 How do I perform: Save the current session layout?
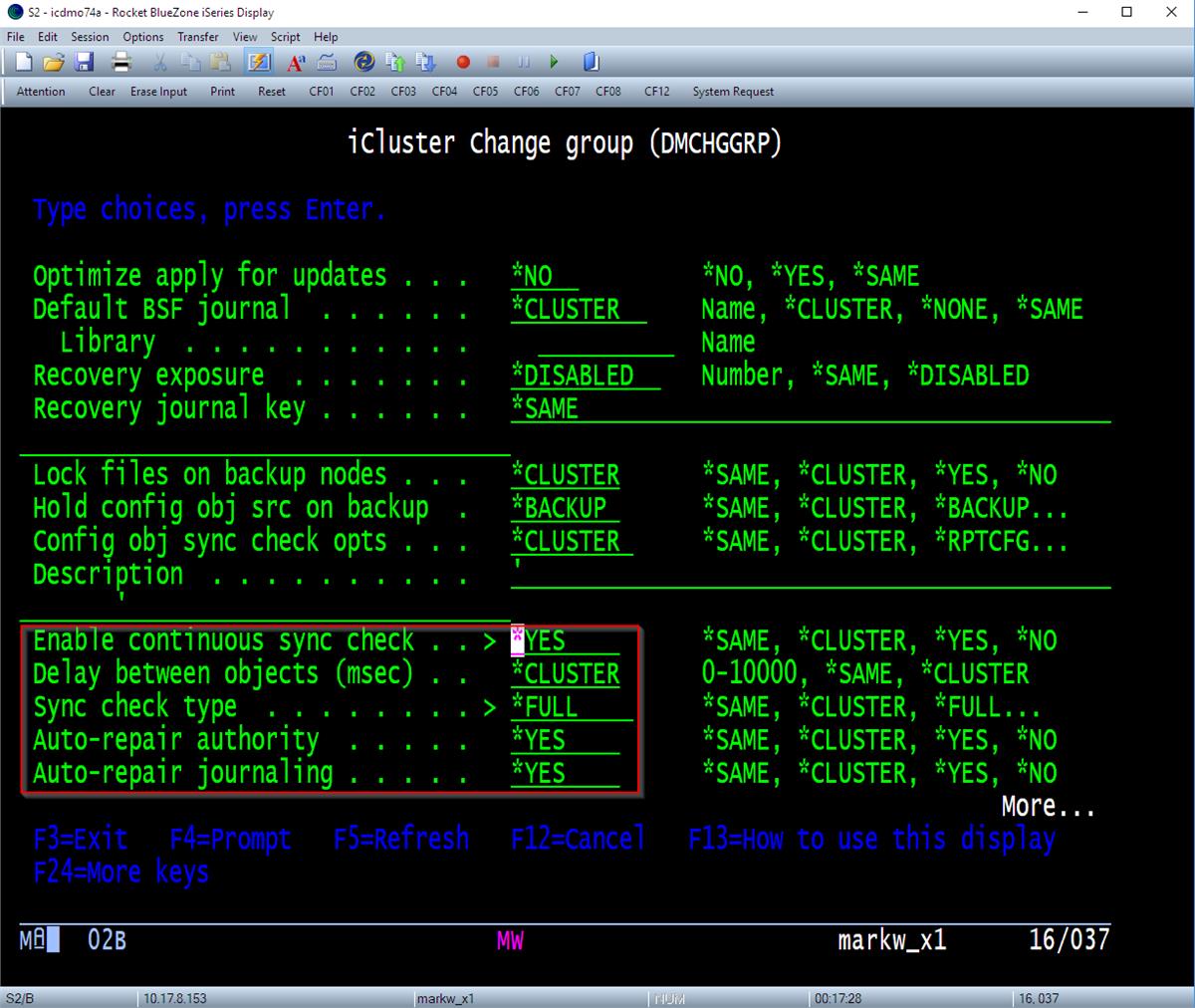pos(85,62)
